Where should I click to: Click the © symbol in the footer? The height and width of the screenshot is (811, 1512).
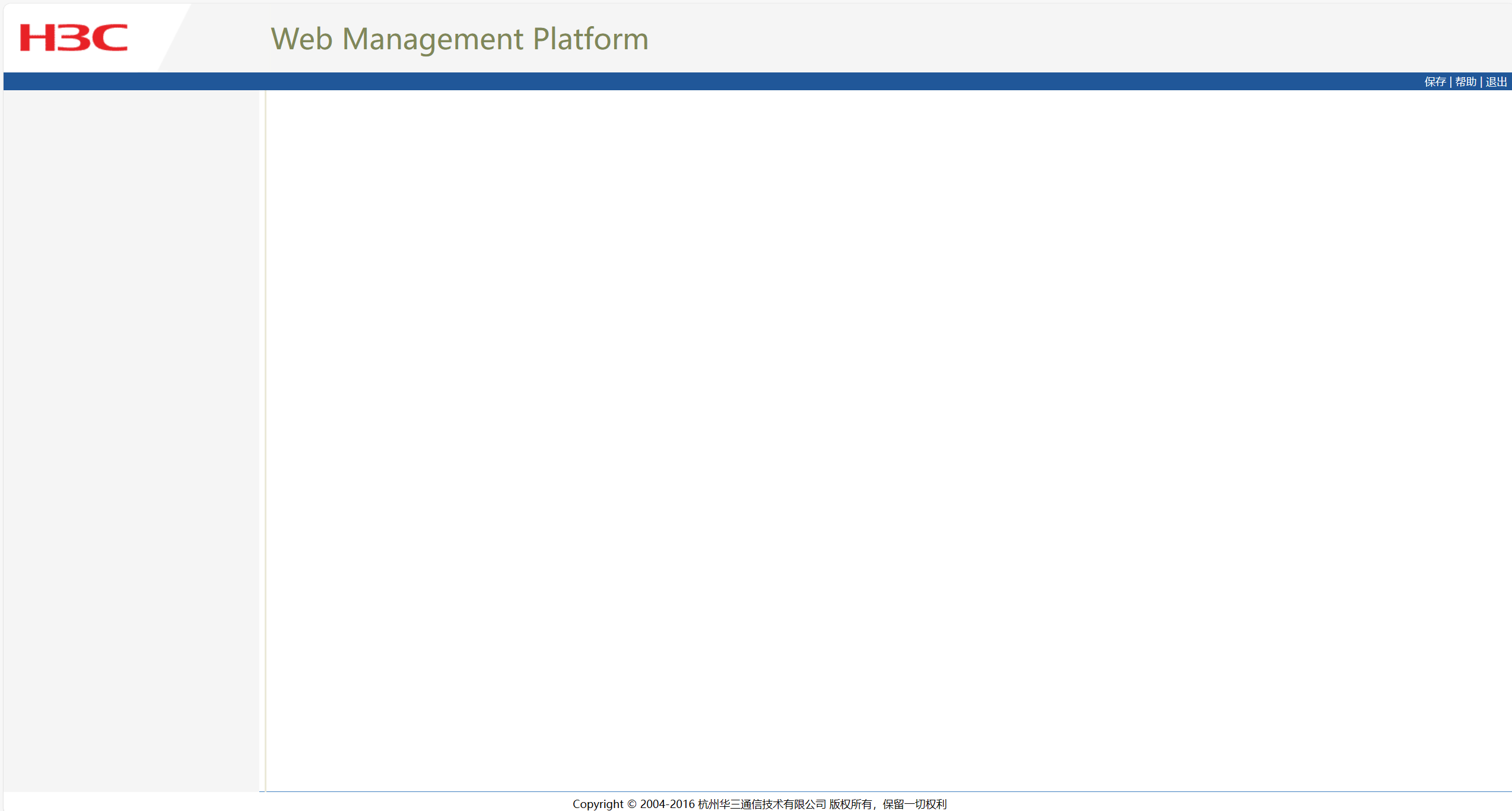point(632,804)
